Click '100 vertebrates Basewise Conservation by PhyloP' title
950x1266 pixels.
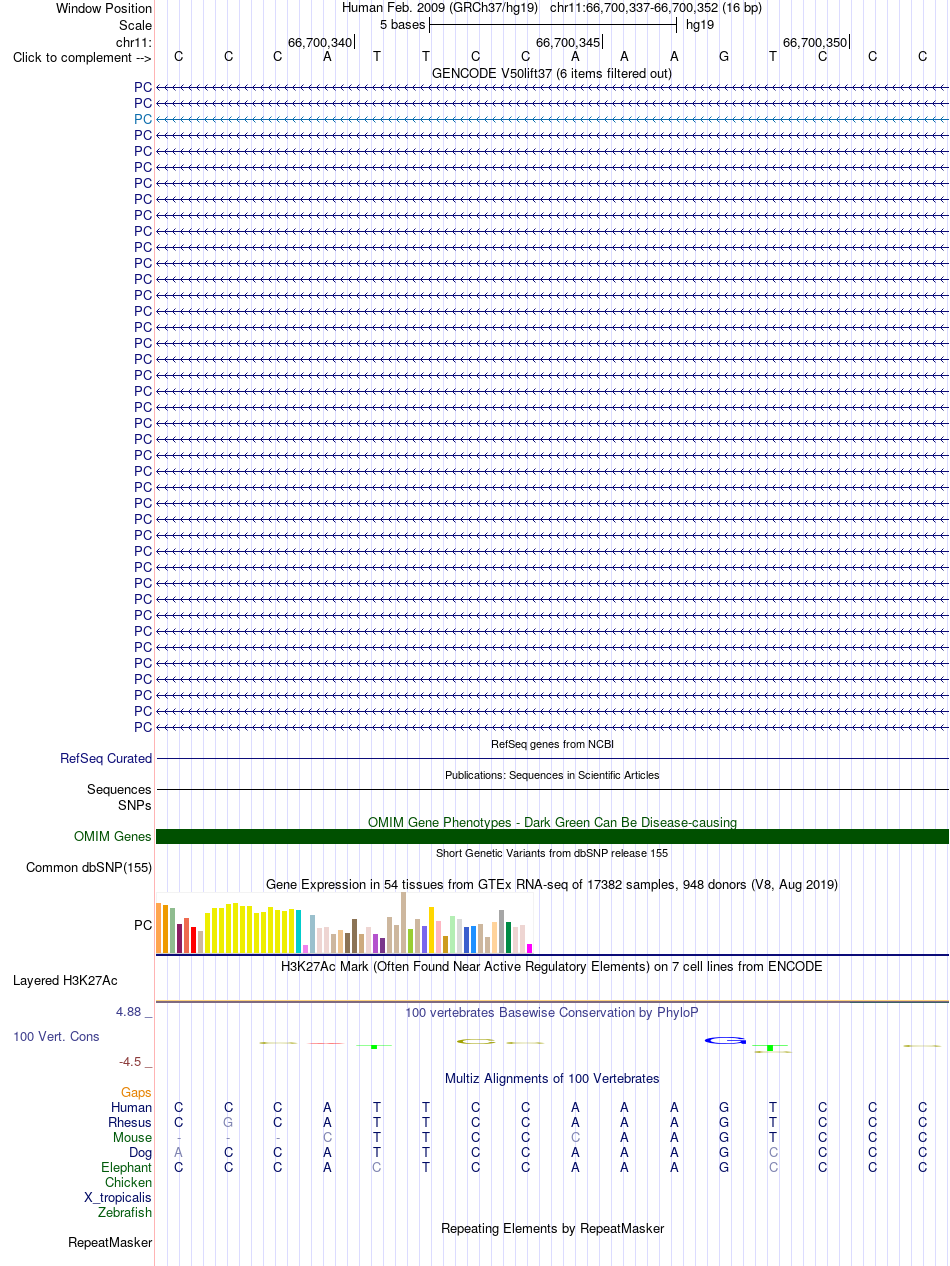point(552,1013)
